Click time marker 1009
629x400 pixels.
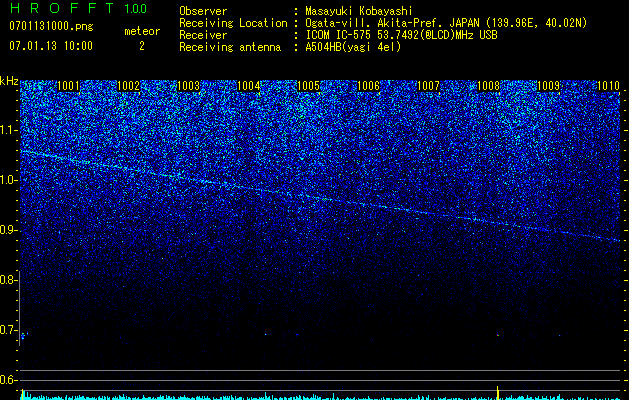click(x=548, y=86)
